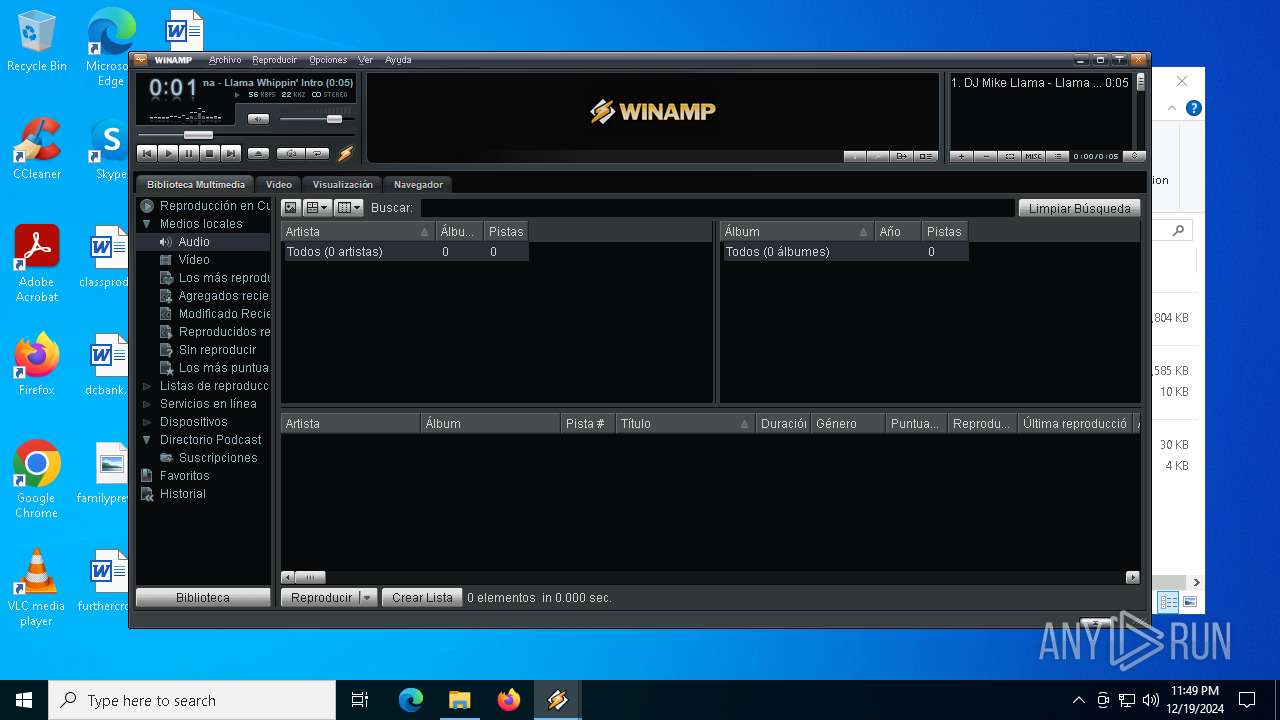Click the Eject/Open file button
The image size is (1280, 720).
pos(258,154)
